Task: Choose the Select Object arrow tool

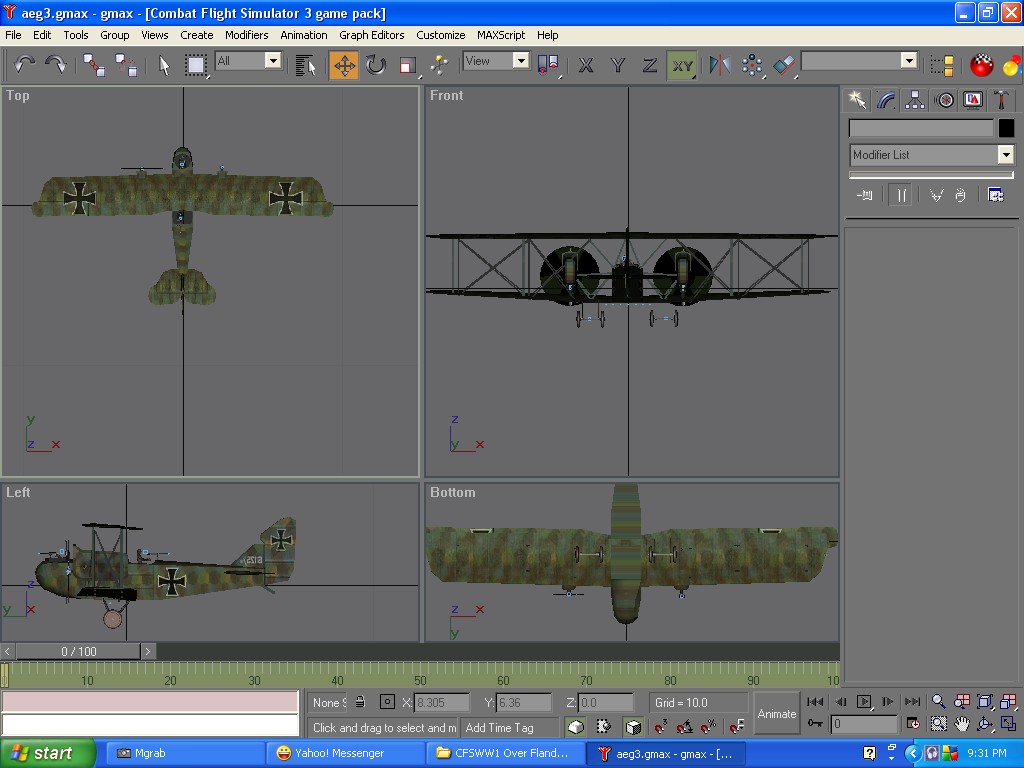Action: coord(164,65)
